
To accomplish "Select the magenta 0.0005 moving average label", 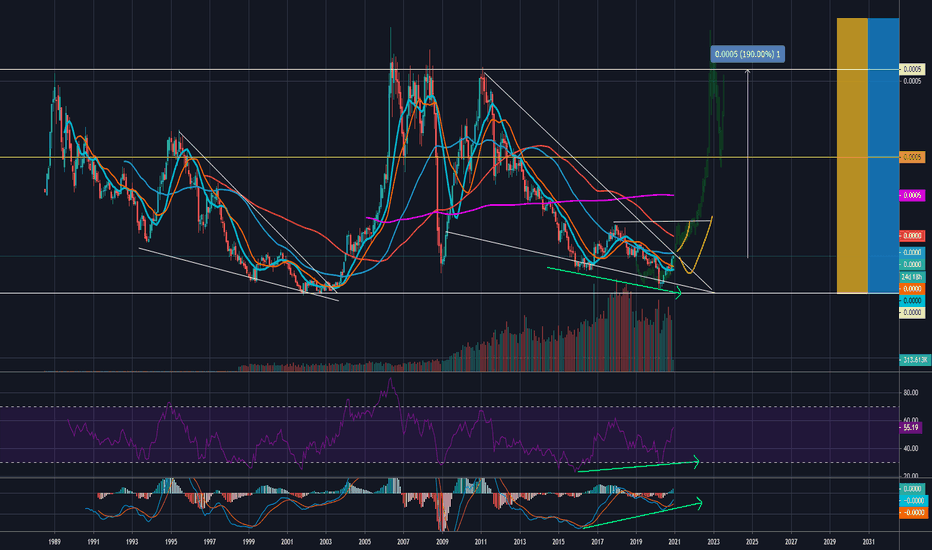I will coord(912,196).
